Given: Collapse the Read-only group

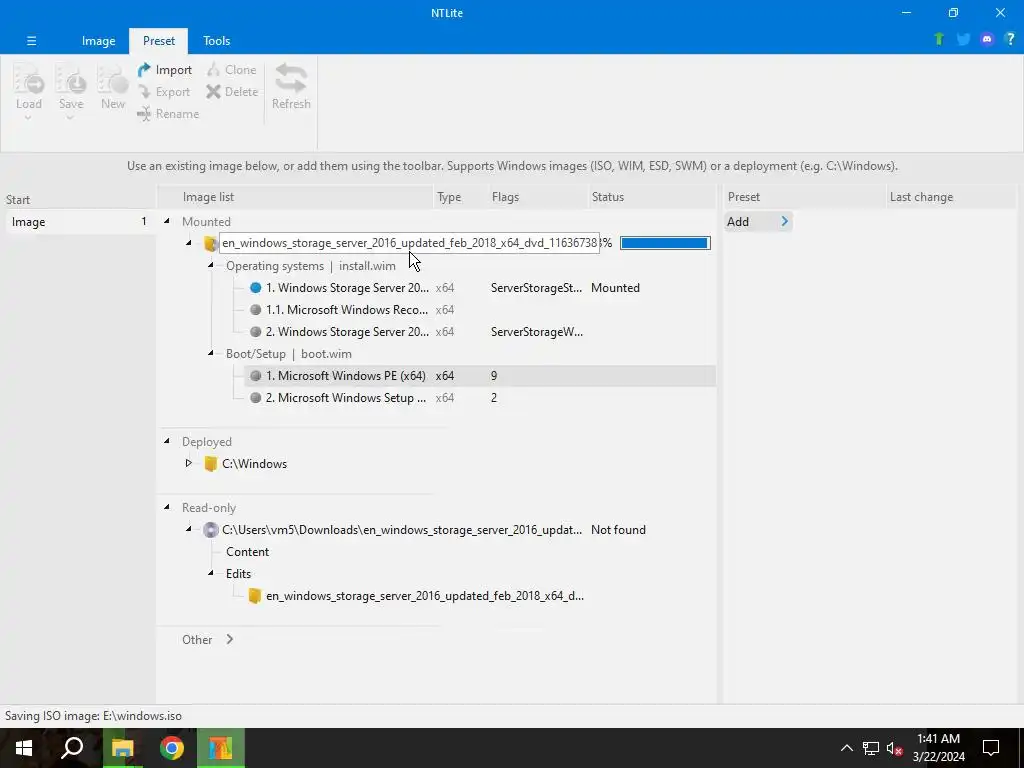Looking at the screenshot, I should coord(167,507).
